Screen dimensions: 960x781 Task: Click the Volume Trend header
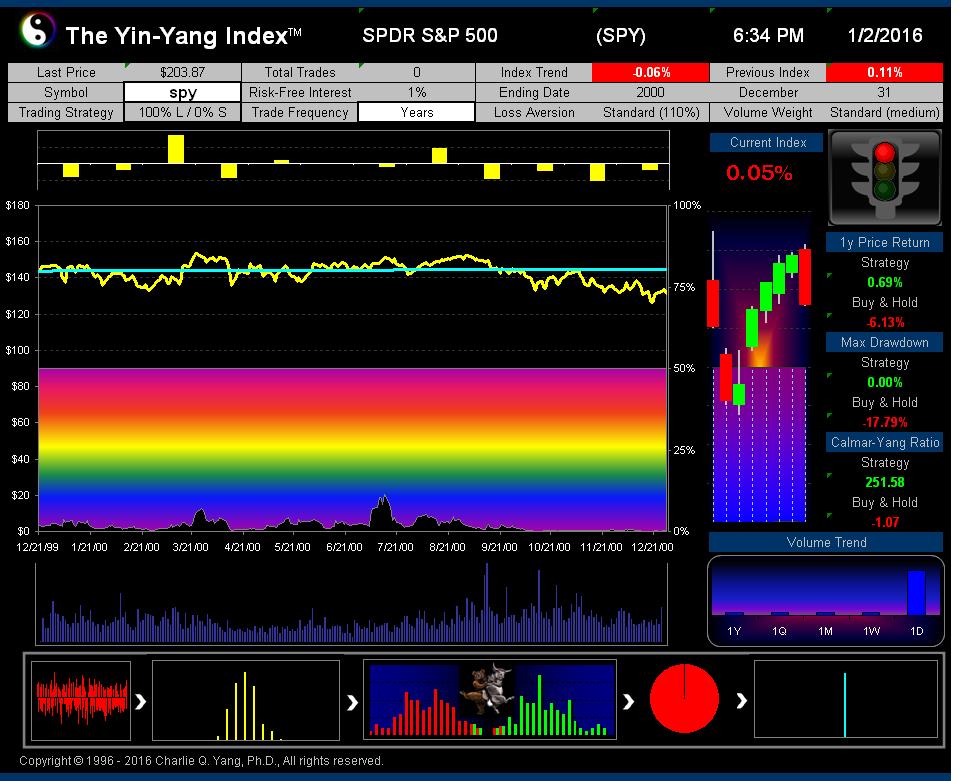(x=826, y=542)
